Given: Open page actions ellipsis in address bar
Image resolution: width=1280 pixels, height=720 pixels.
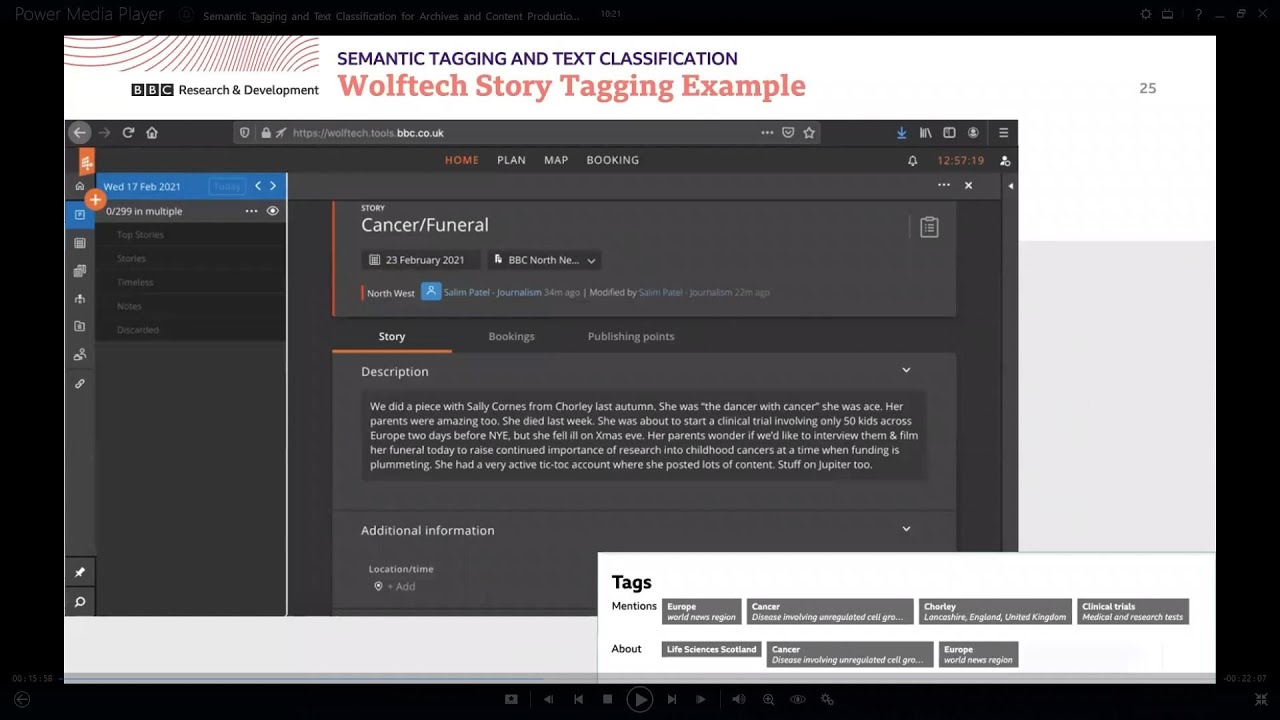Looking at the screenshot, I should pos(767,132).
